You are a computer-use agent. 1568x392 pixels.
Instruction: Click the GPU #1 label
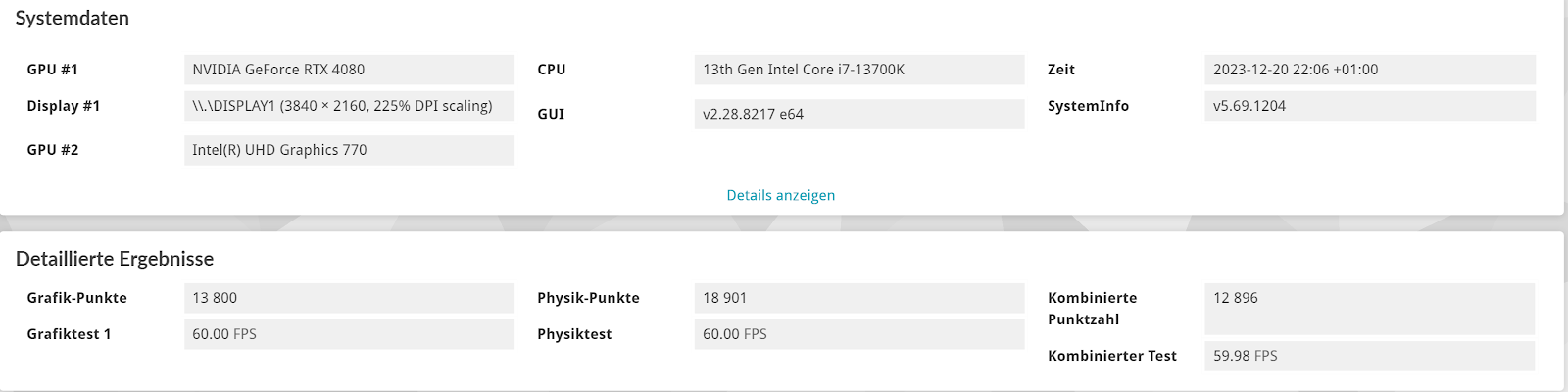53,70
